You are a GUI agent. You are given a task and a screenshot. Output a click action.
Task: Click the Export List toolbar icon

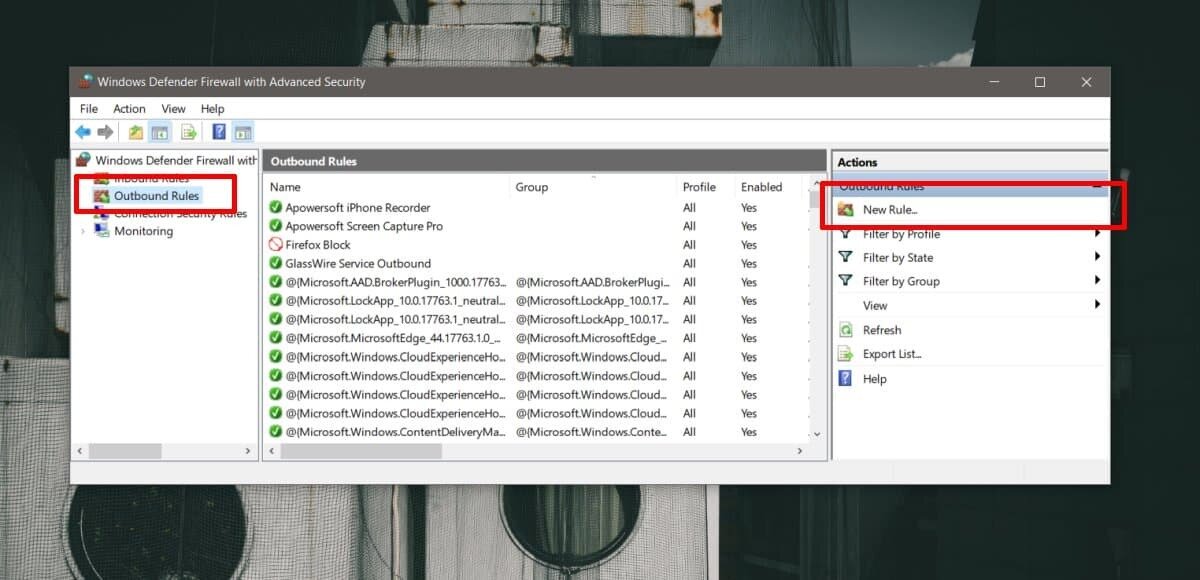(187, 132)
